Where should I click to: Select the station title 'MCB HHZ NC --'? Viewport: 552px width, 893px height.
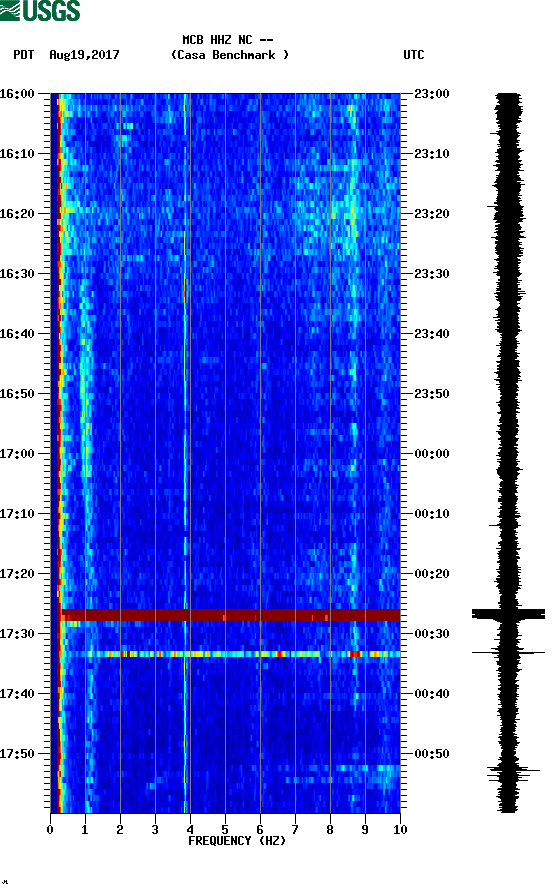228,40
